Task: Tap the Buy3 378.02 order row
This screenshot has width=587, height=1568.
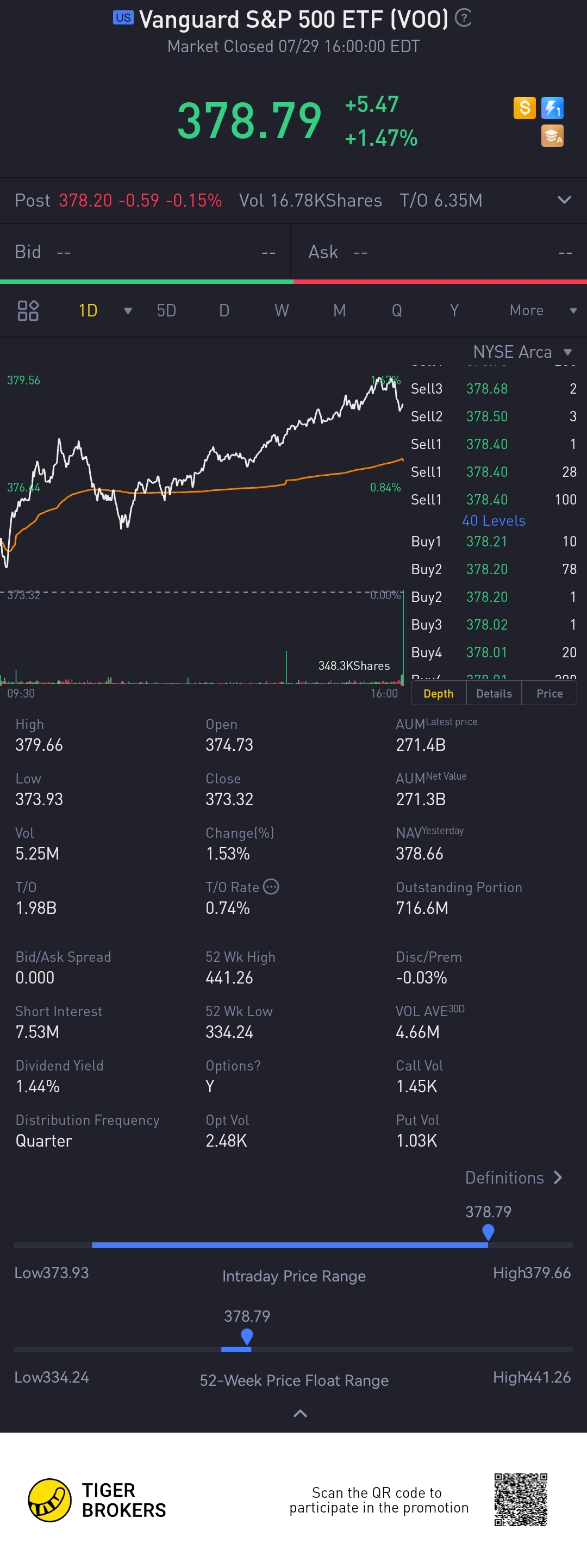Action: (494, 625)
